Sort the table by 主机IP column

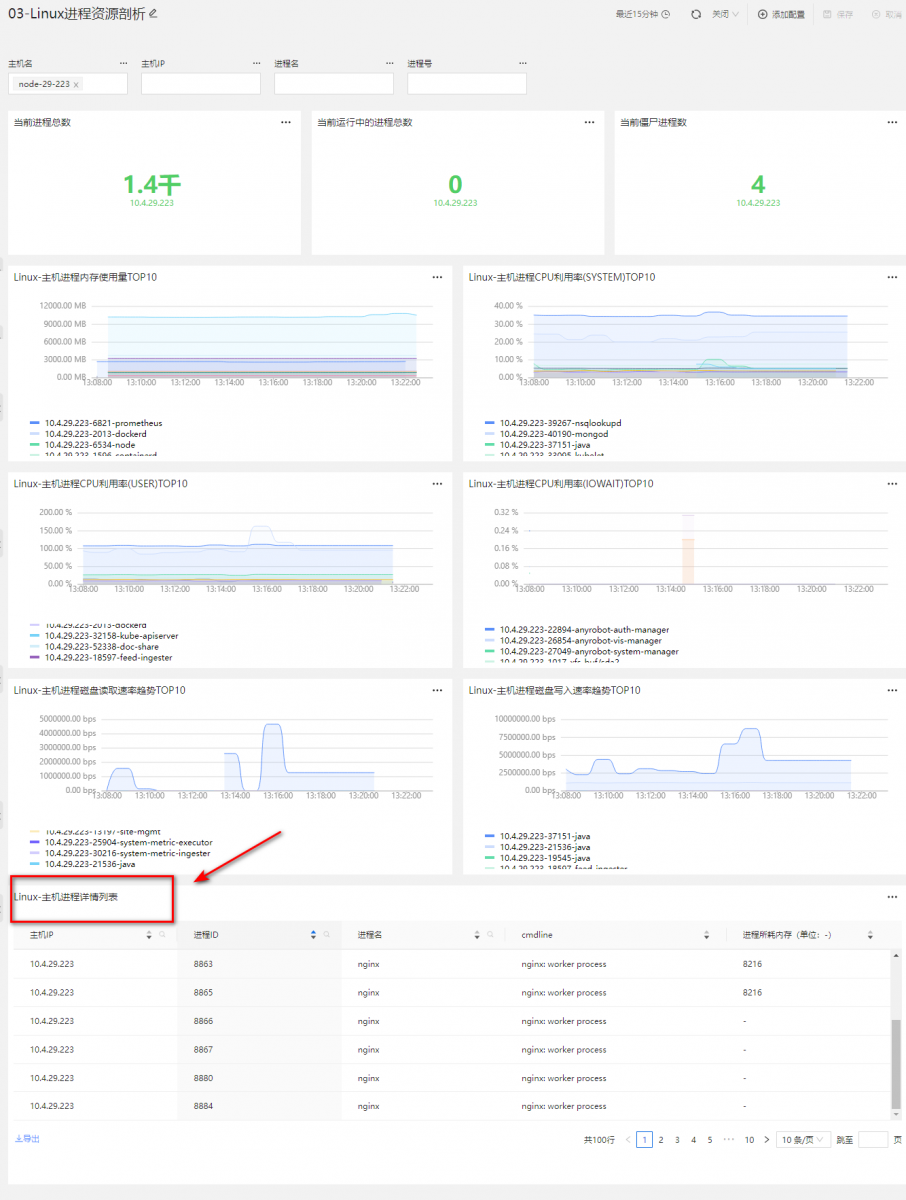149,935
